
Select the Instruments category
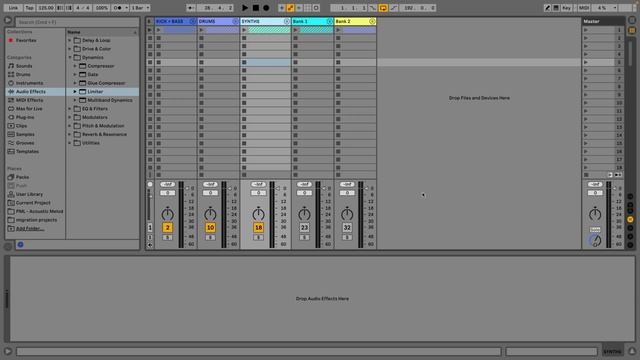29,83
